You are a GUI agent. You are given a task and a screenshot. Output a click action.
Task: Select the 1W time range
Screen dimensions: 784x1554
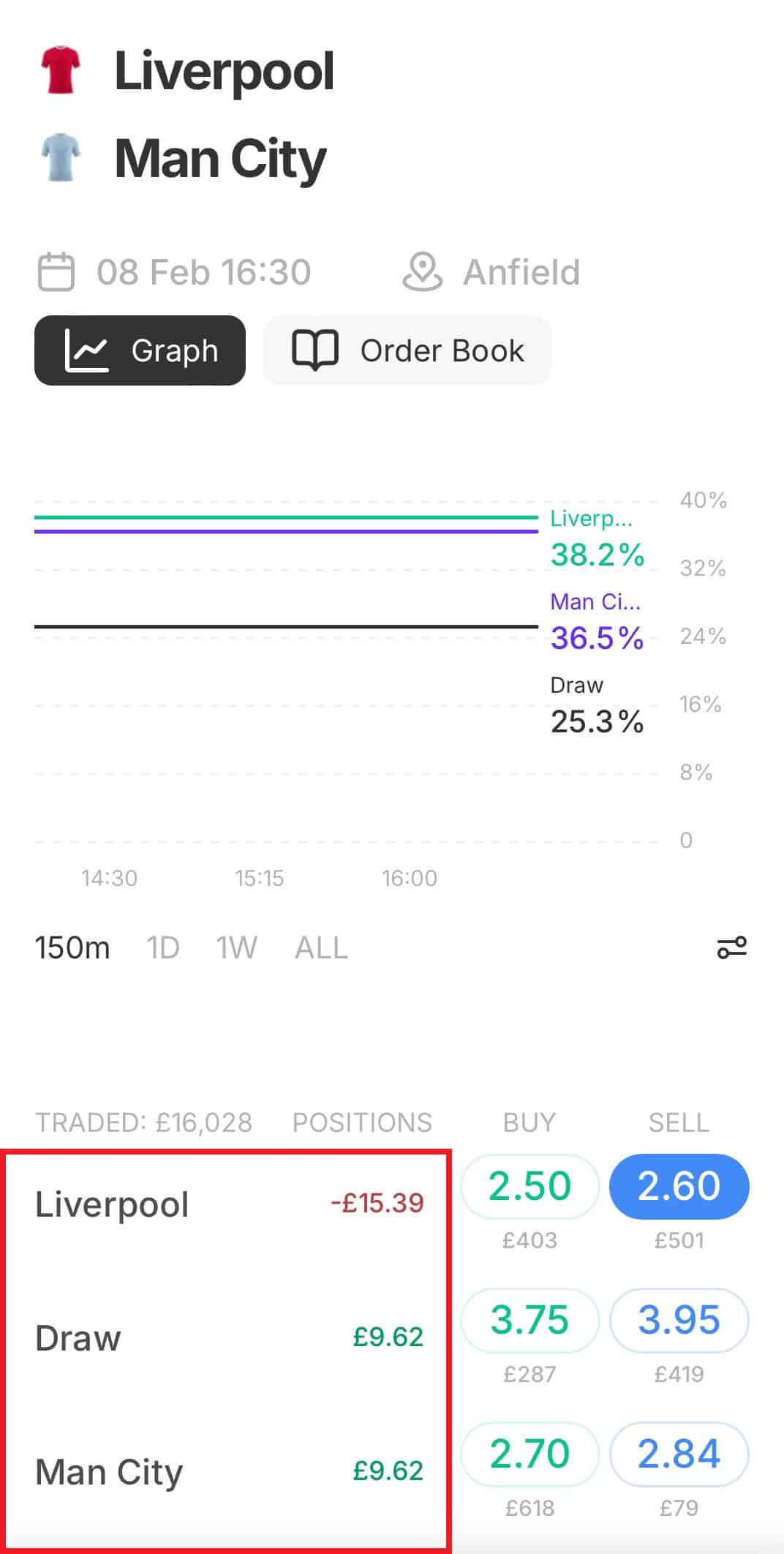(x=236, y=948)
